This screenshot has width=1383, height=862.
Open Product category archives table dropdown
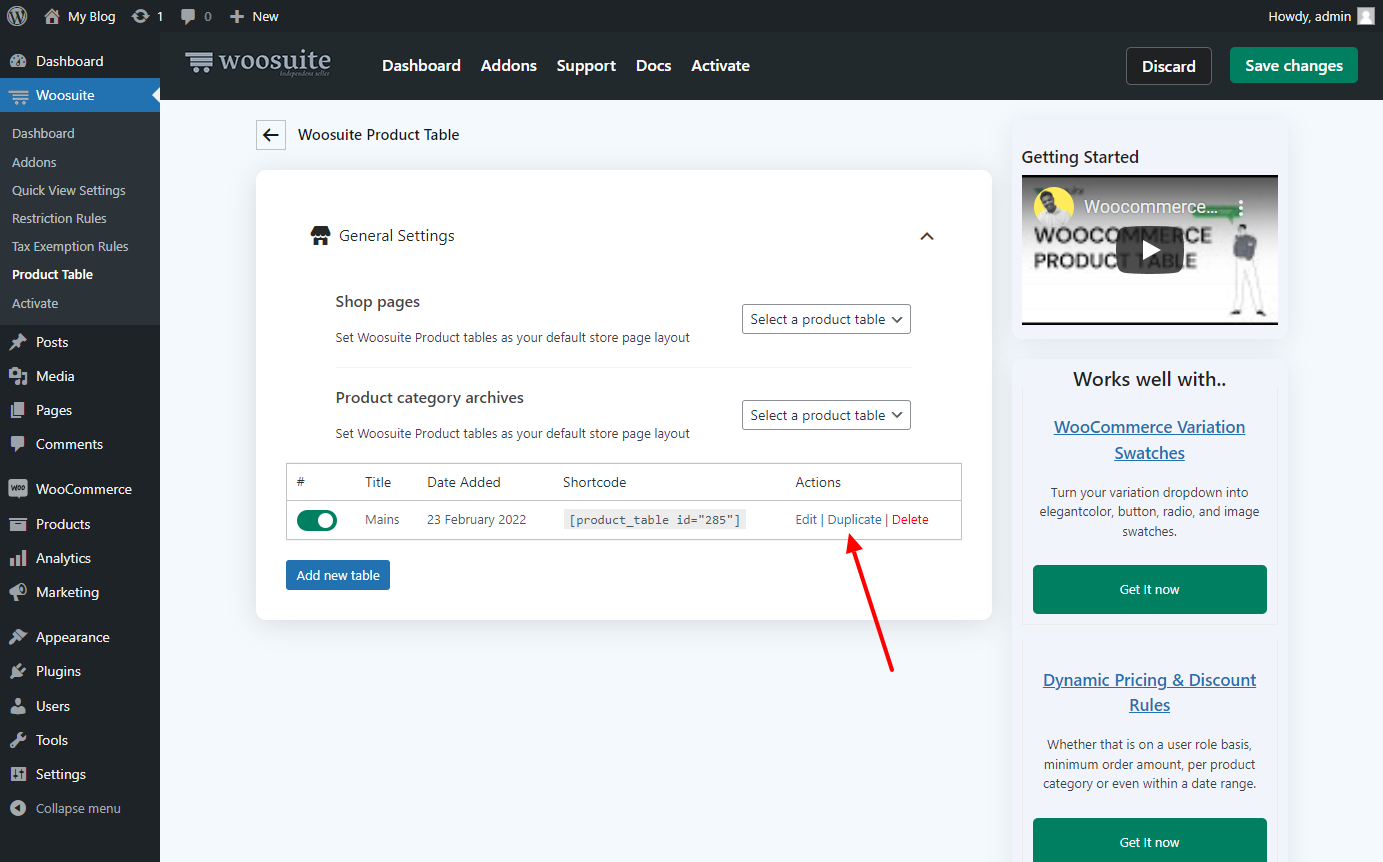[826, 415]
